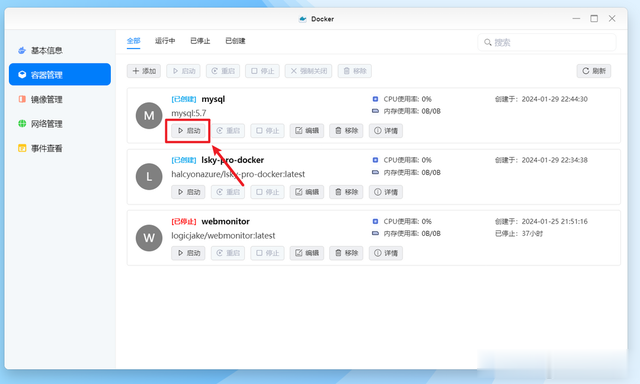The image size is (640, 384).
Task: Minimize the Docker window
Action: pos(576,18)
